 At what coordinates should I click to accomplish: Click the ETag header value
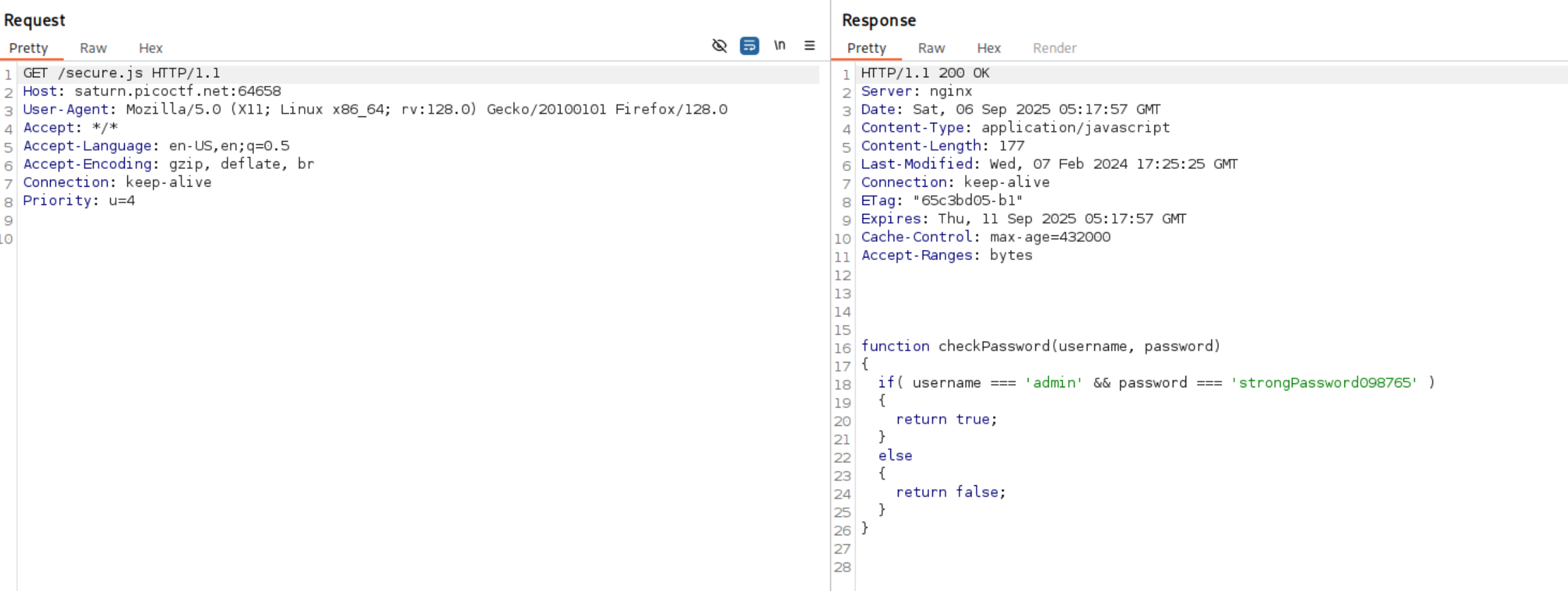tap(968, 201)
